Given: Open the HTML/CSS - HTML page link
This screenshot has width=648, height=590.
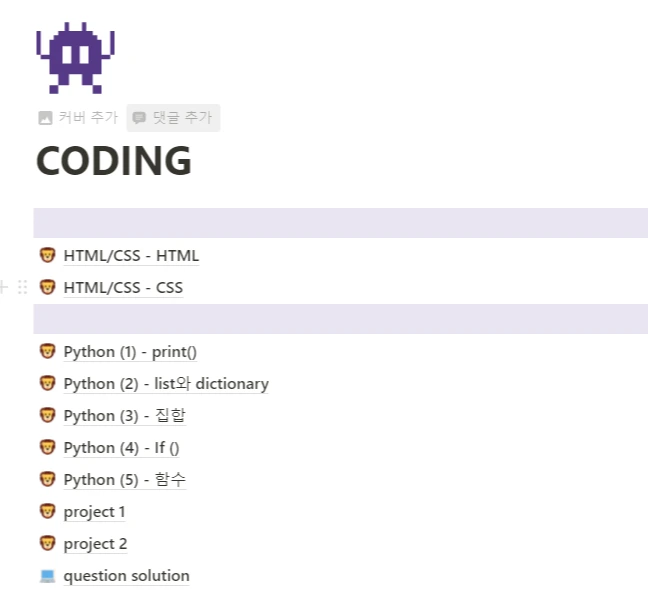Looking at the screenshot, I should click(131, 256).
